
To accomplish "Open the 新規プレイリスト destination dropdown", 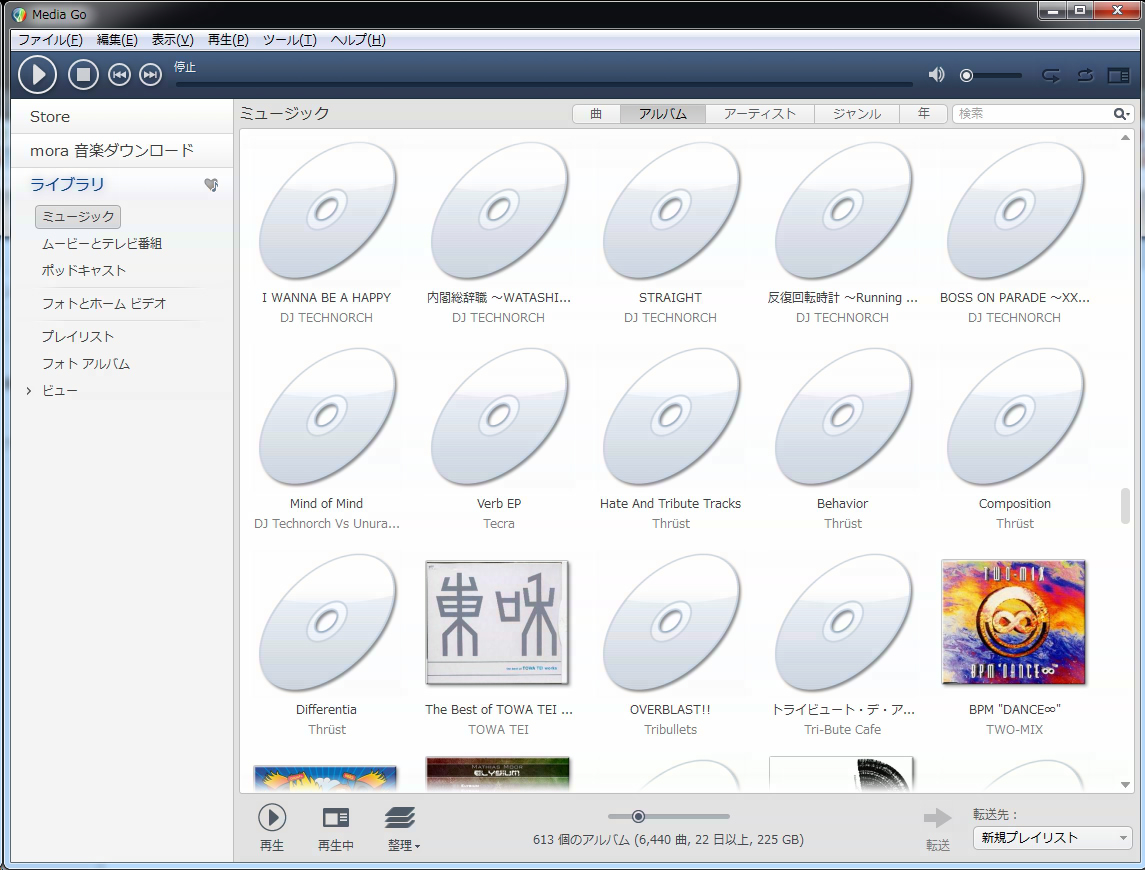I will pyautogui.click(x=1052, y=838).
